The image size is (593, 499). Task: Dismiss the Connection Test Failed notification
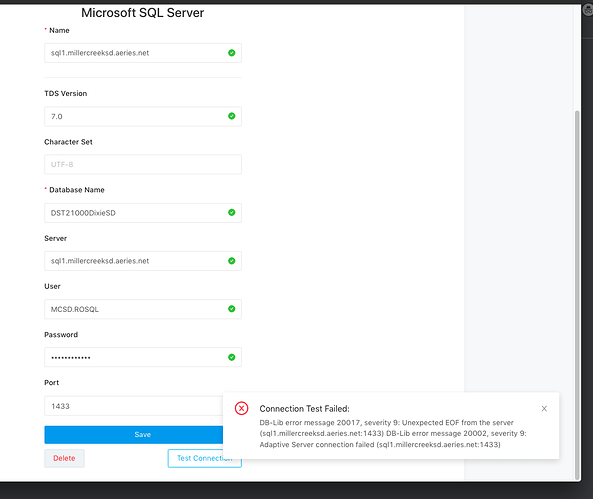coord(544,409)
